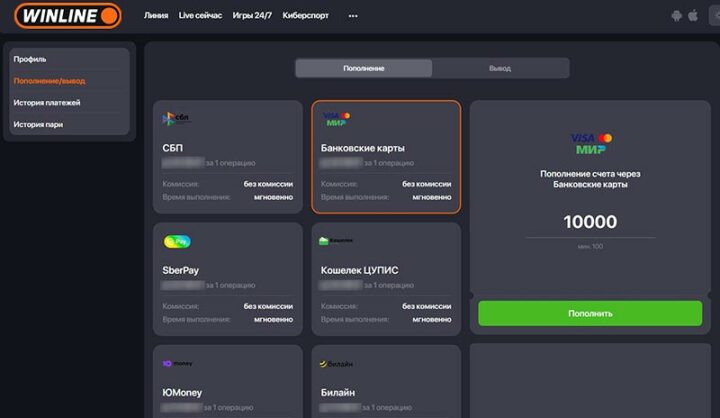Click без комиссии in the СБП card
This screenshot has width=720, height=418.
pos(268,184)
